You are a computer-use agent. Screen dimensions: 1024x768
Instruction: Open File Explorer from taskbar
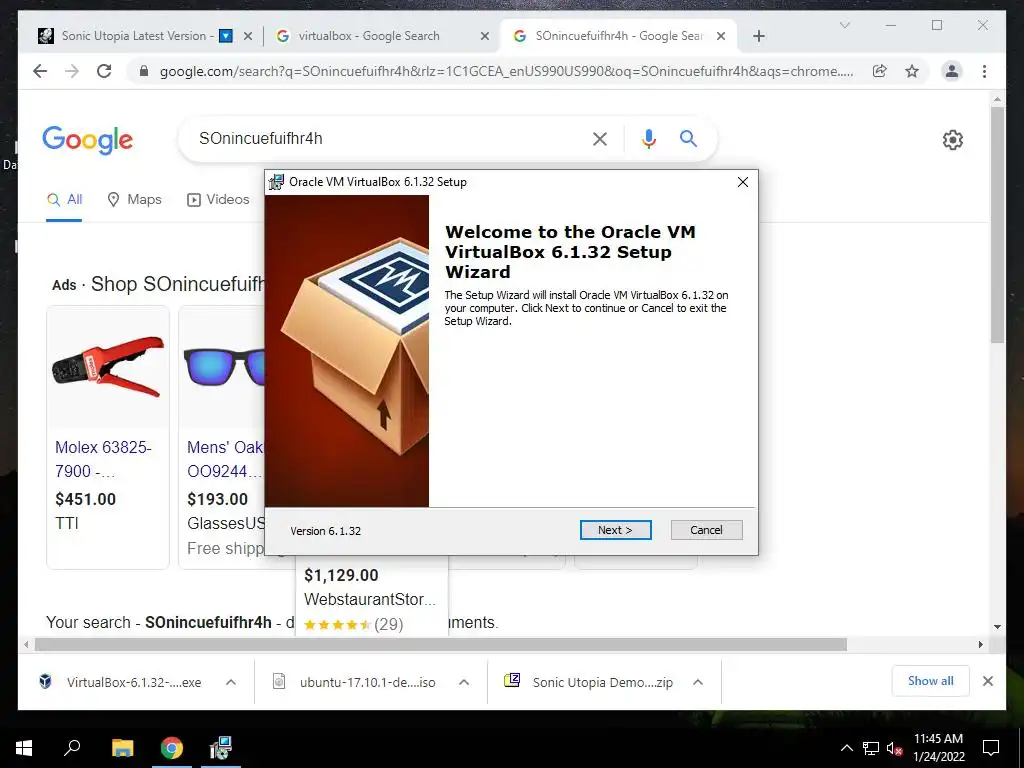(x=122, y=748)
